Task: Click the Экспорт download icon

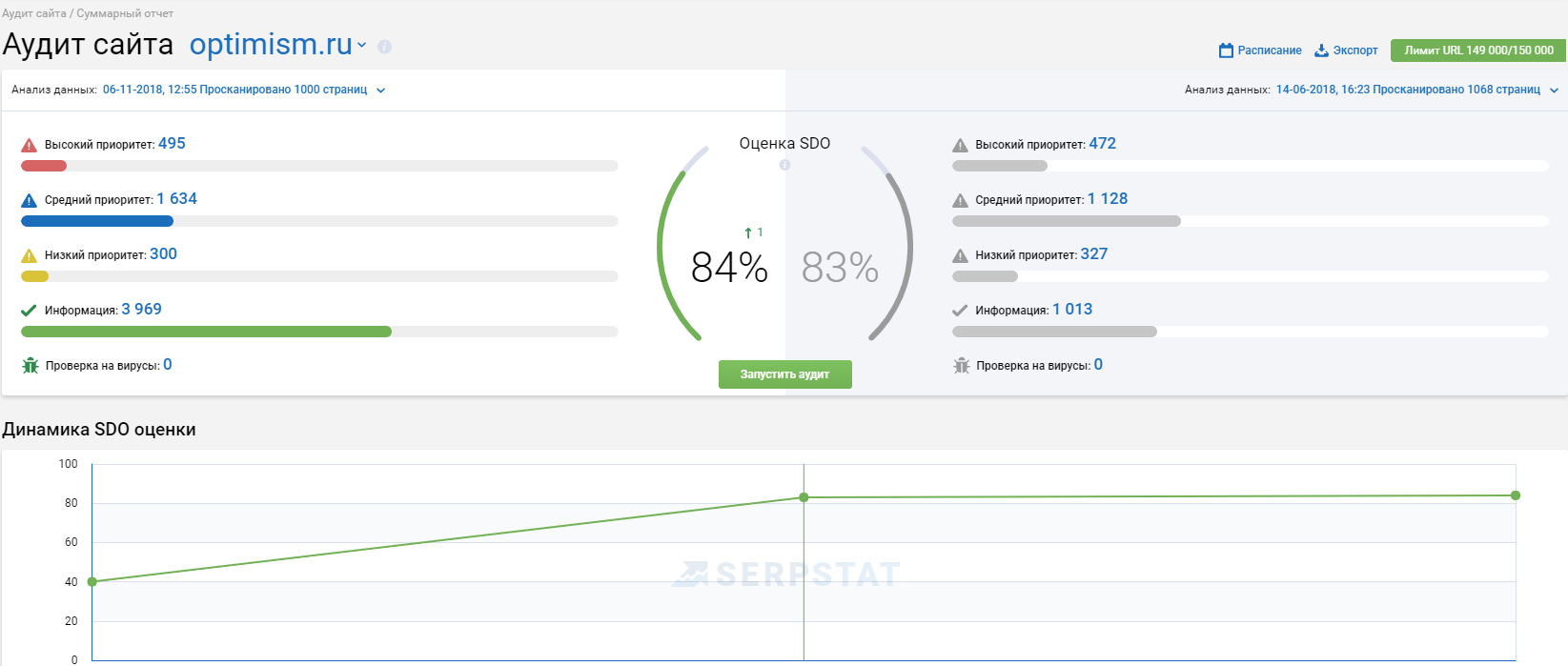Action: (x=1321, y=50)
